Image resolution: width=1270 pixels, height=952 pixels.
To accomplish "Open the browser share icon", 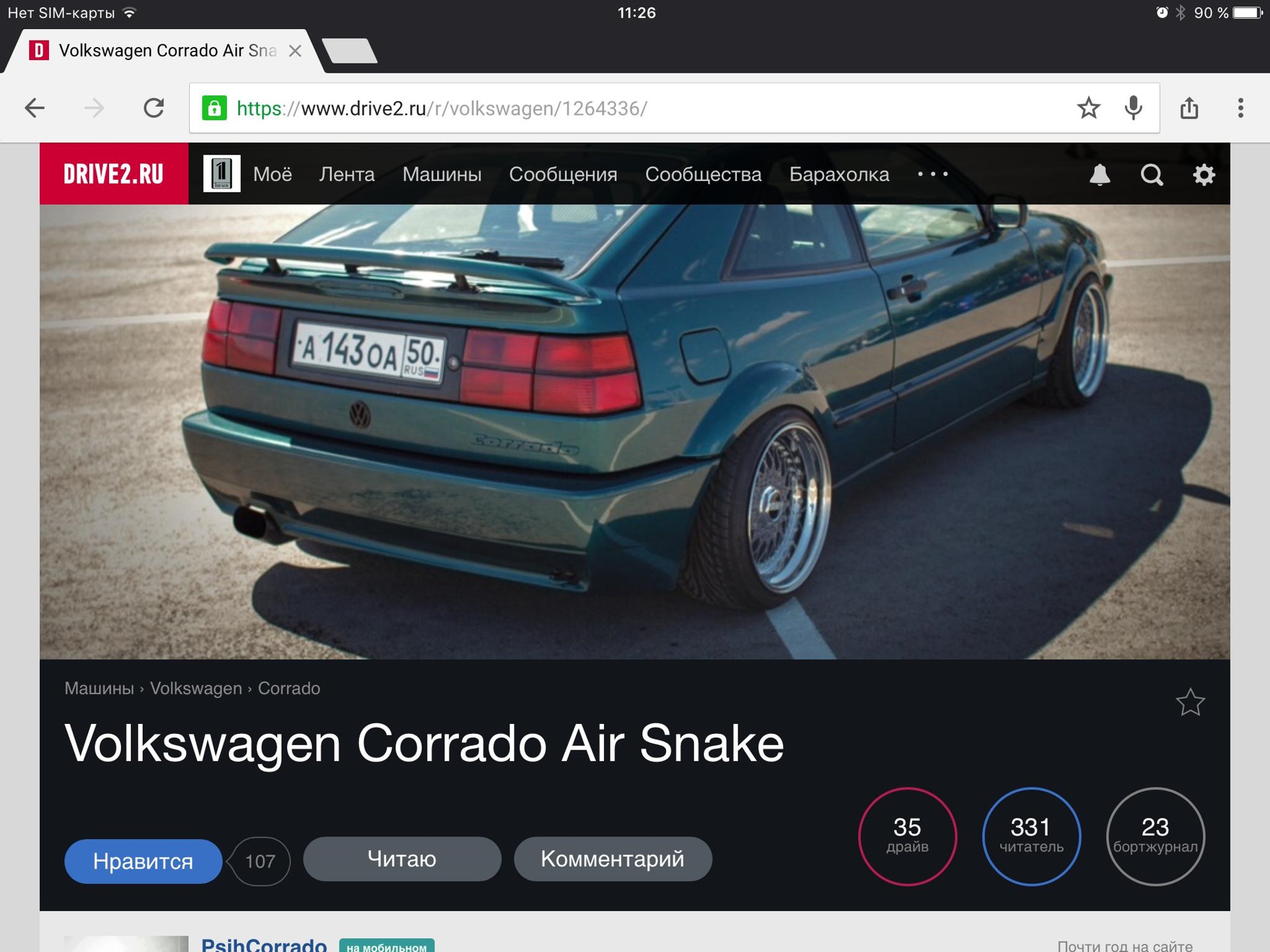I will click(1189, 107).
